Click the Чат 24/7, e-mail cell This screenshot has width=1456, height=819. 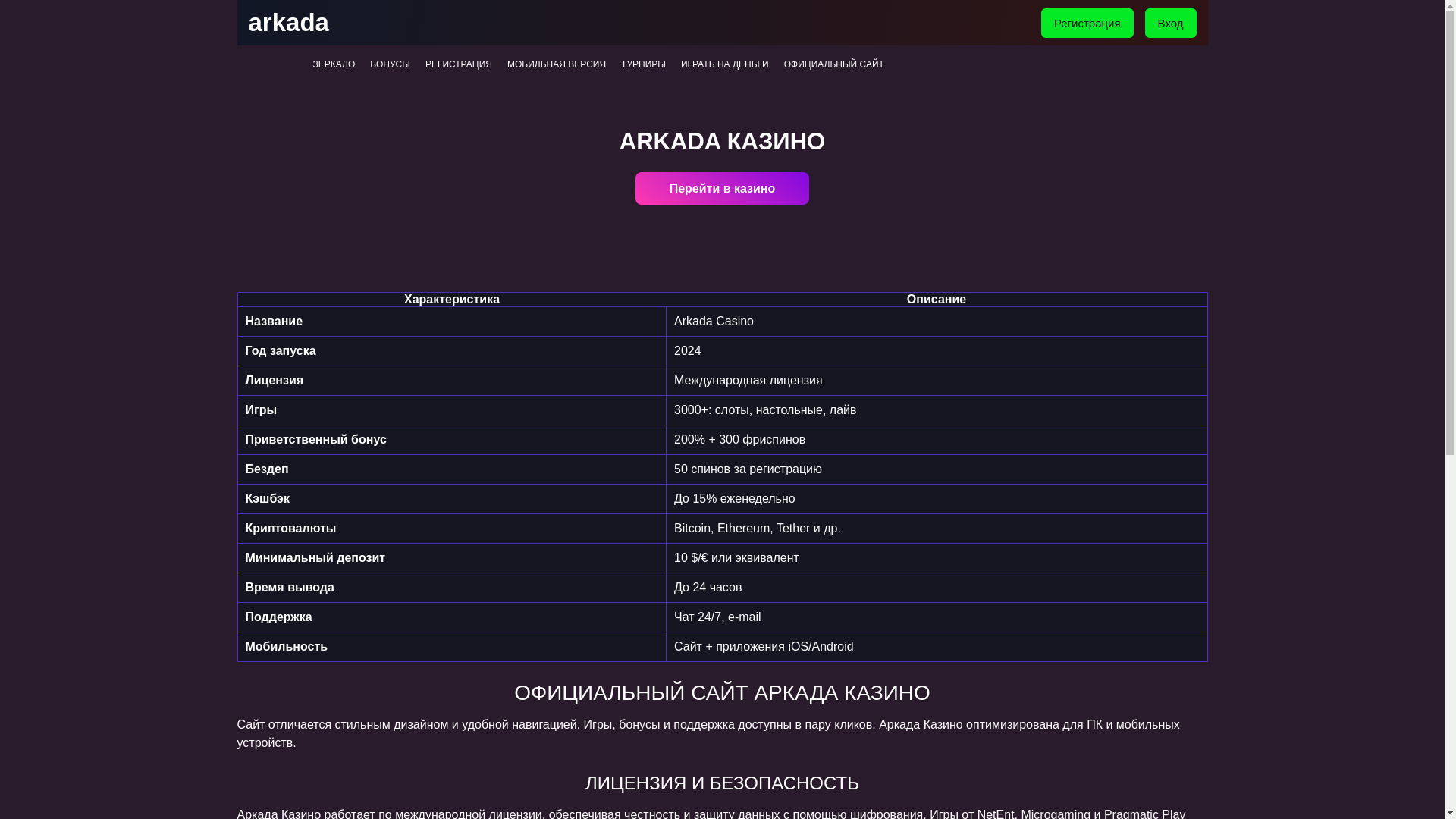point(936,617)
